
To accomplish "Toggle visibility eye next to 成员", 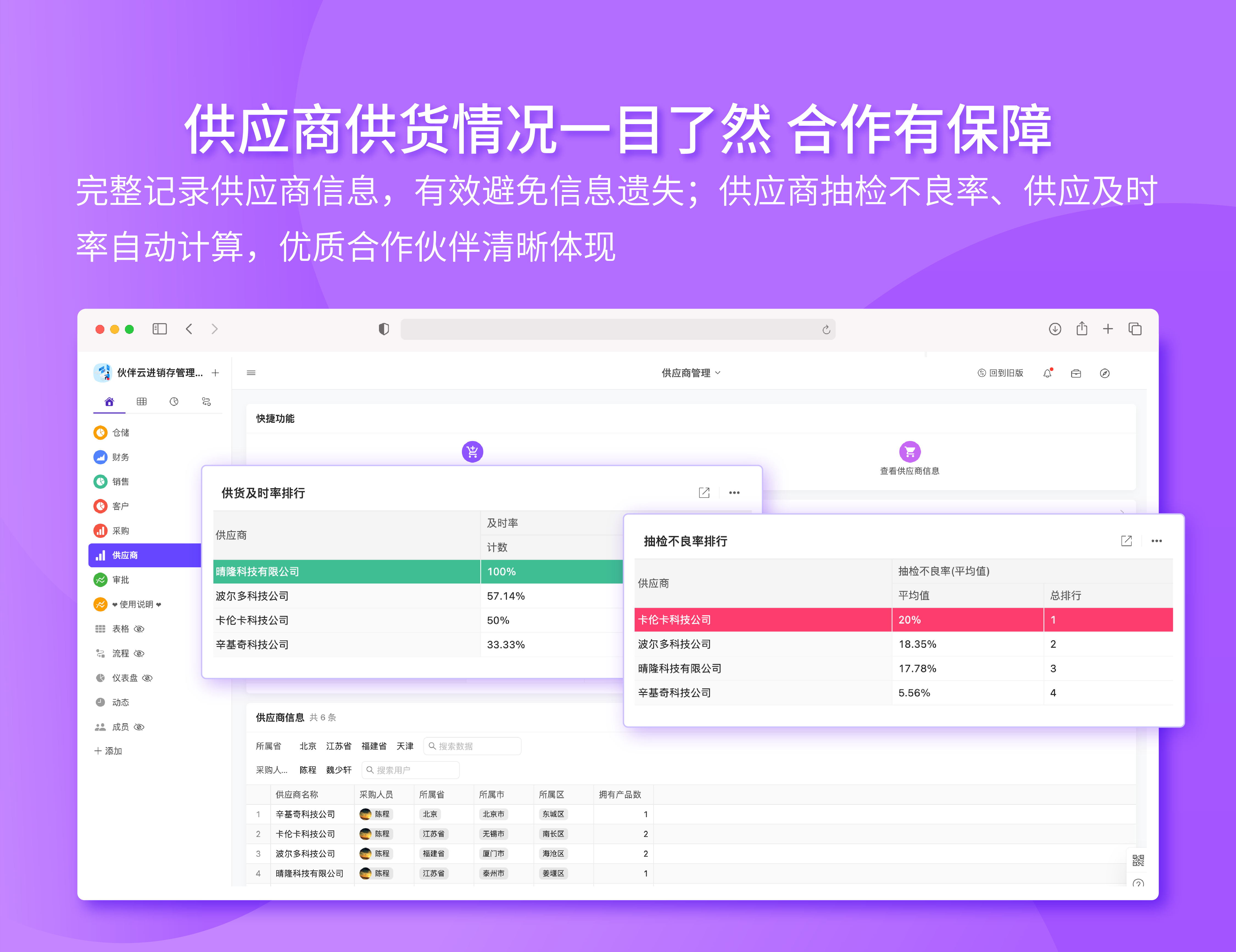I will point(139,727).
